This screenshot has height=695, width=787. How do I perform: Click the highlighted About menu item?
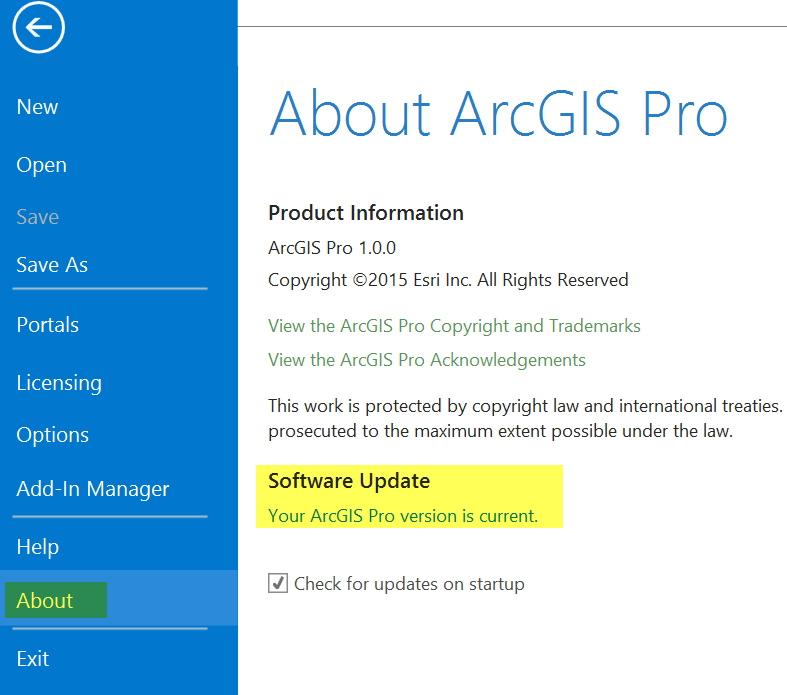point(45,600)
